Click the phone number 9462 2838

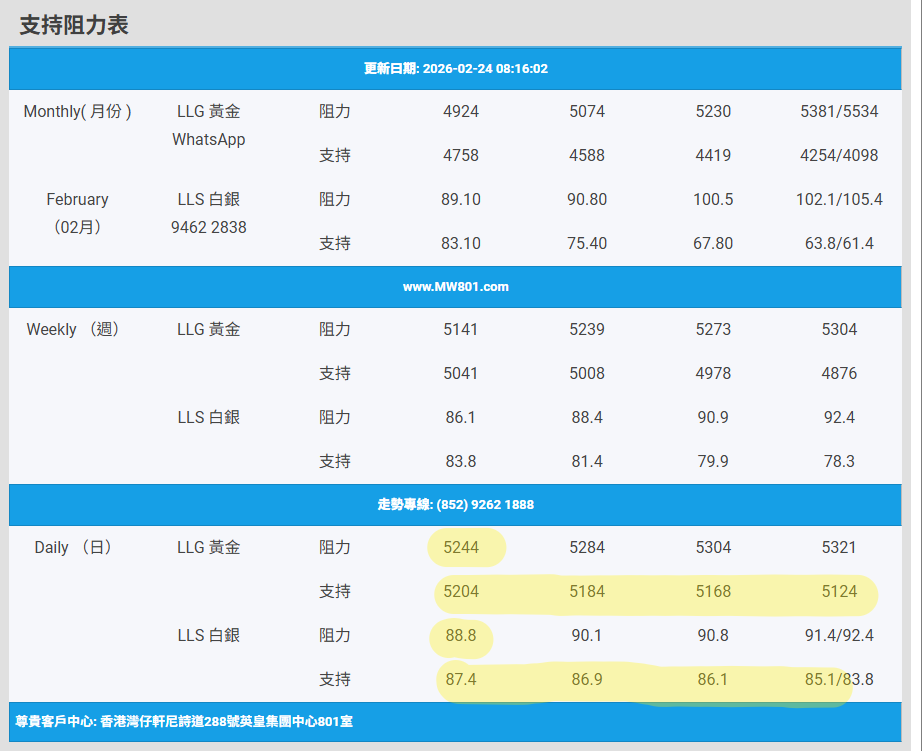click(x=208, y=228)
